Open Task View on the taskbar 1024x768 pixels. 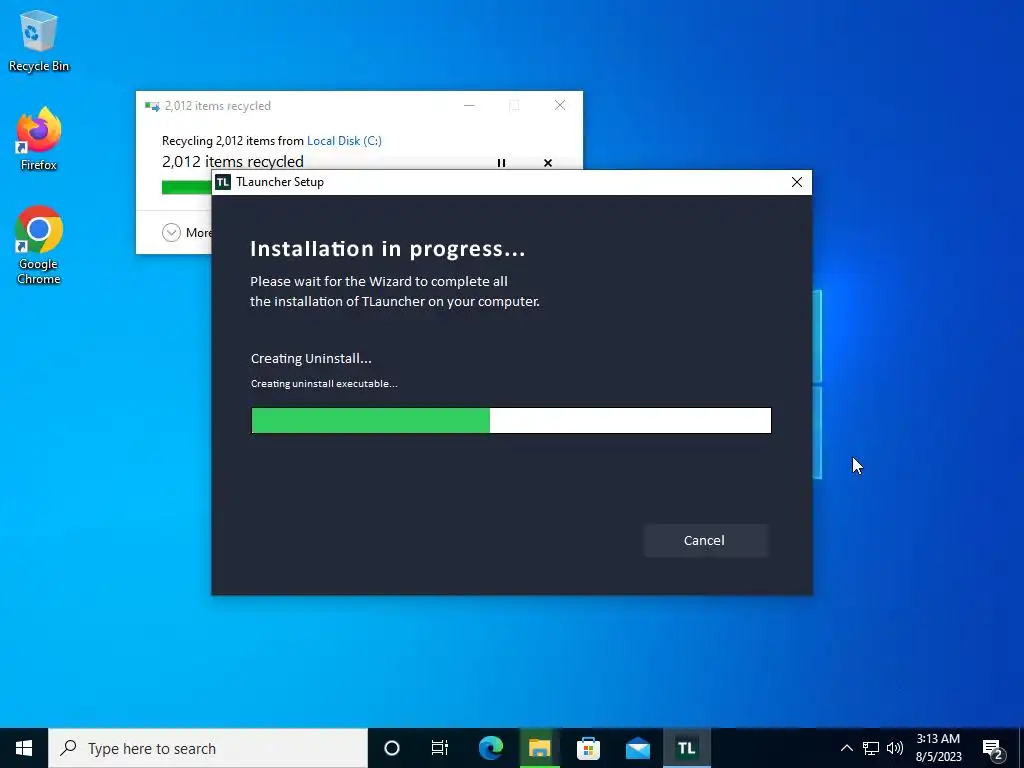(440, 748)
